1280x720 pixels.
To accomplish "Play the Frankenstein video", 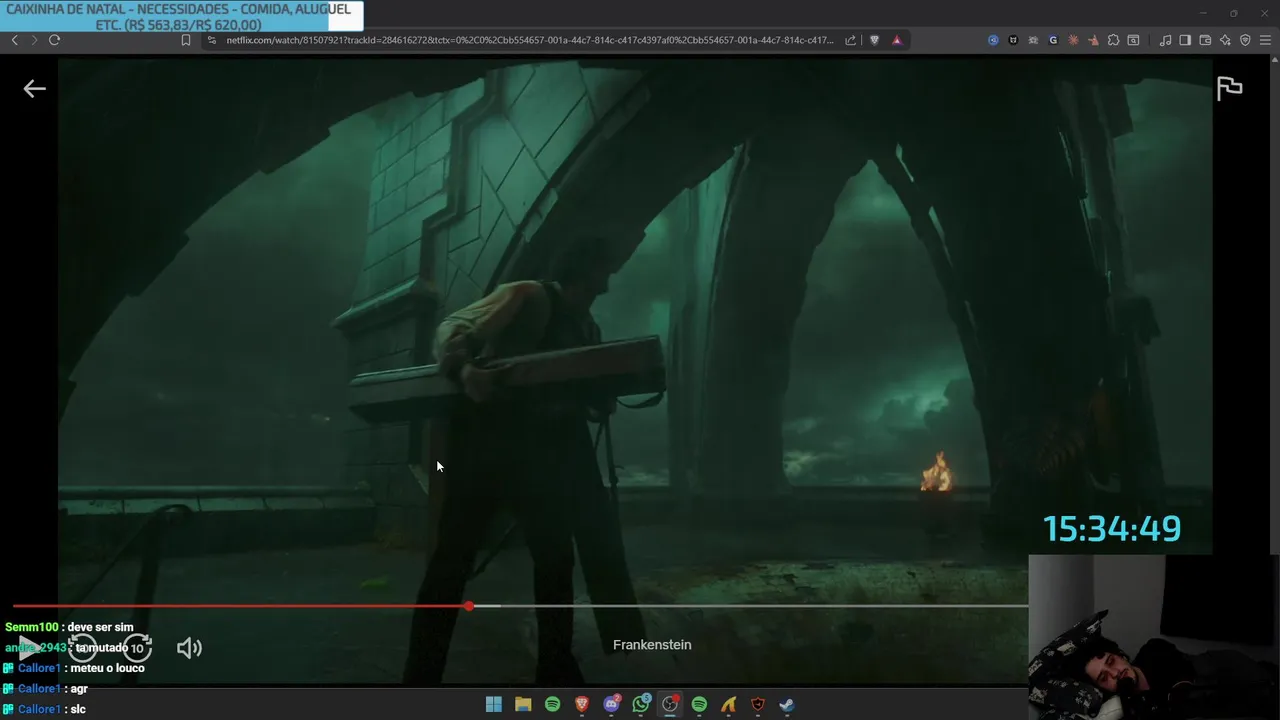I will [x=29, y=648].
